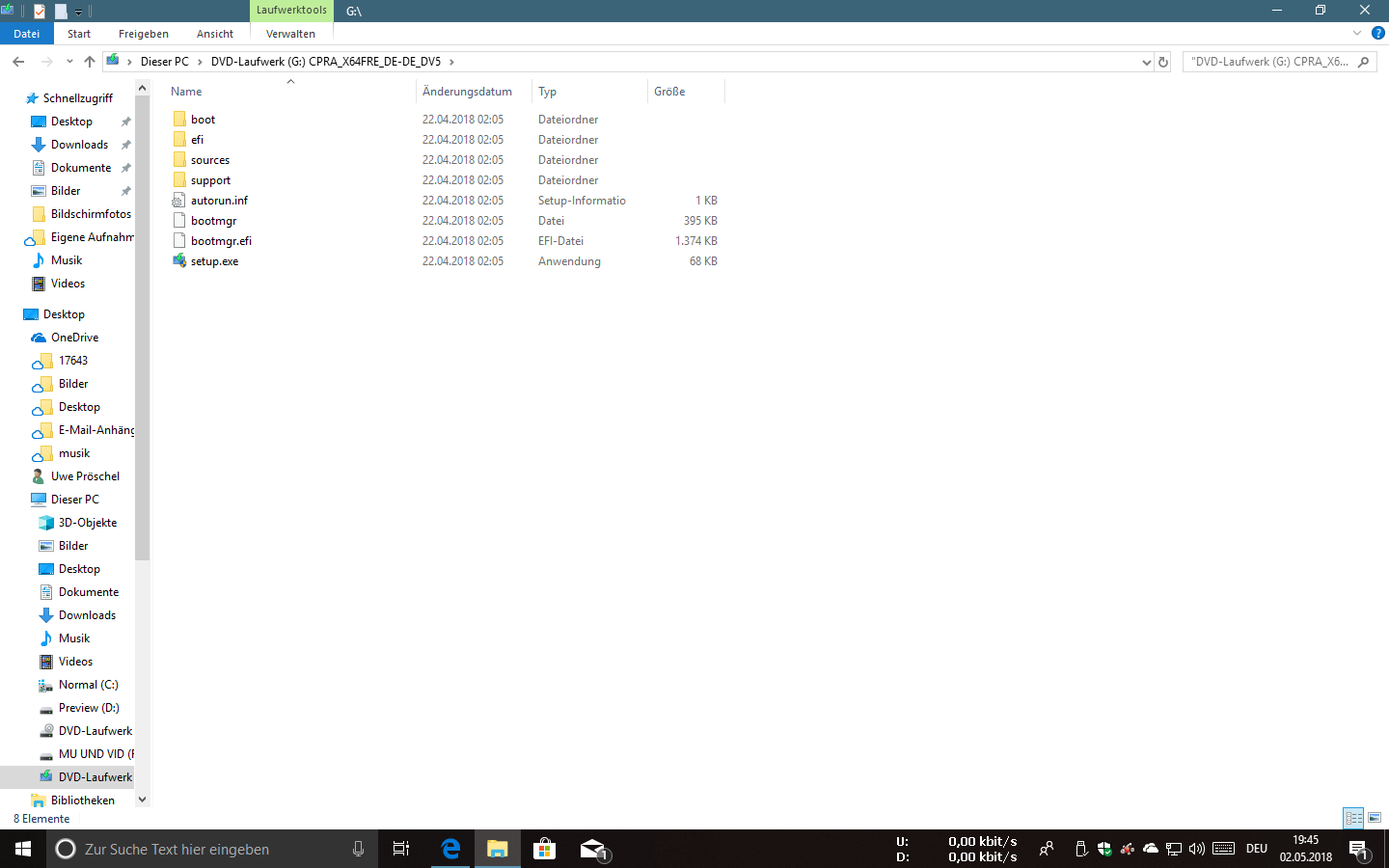
Task: Open the address bar history dropdown
Action: [1146, 62]
